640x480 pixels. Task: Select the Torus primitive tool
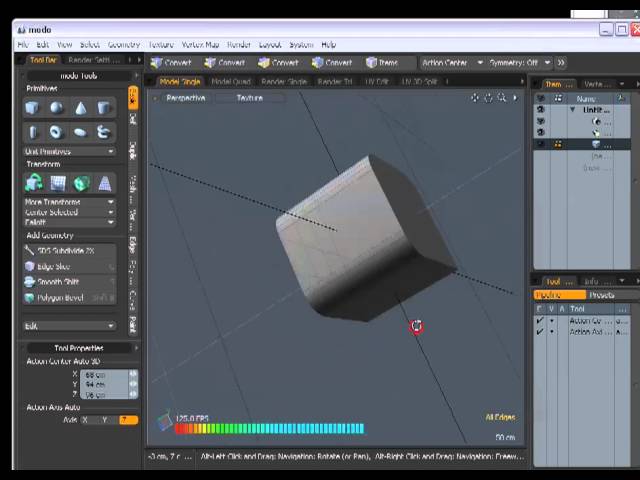pos(56,132)
